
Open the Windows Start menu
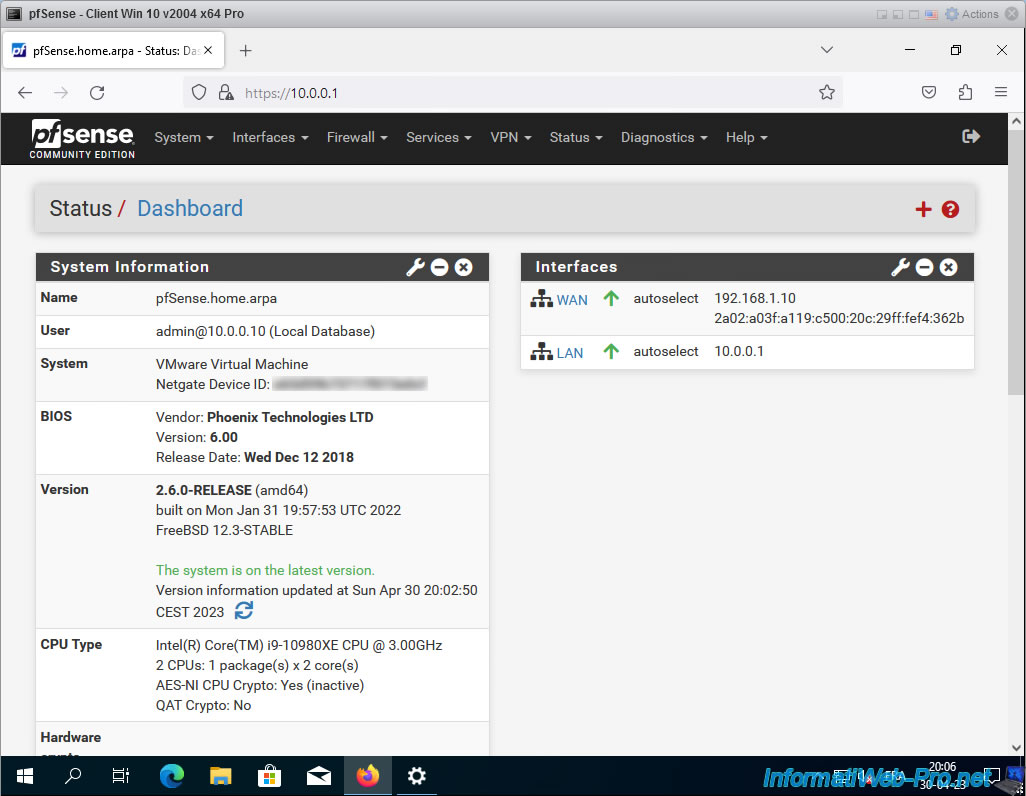[x=25, y=776]
